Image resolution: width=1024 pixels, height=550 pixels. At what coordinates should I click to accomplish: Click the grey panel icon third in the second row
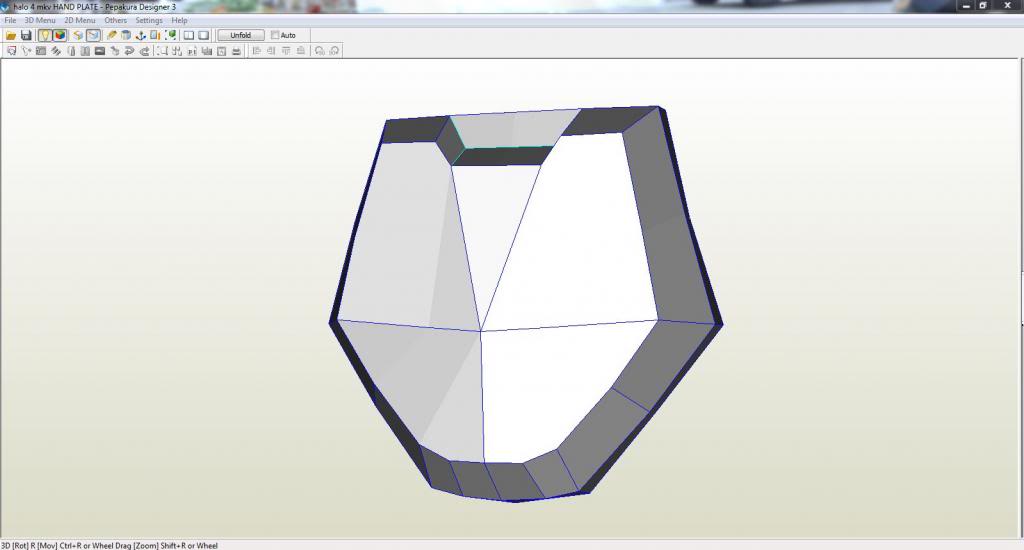tap(41, 51)
